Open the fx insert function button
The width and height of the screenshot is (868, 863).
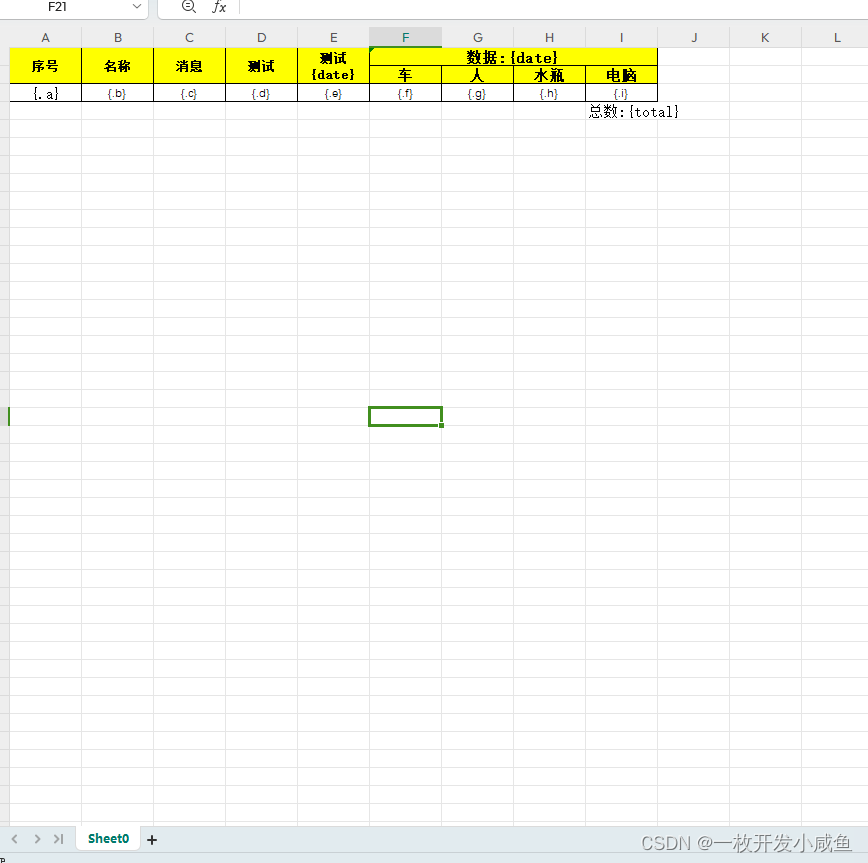[219, 7]
